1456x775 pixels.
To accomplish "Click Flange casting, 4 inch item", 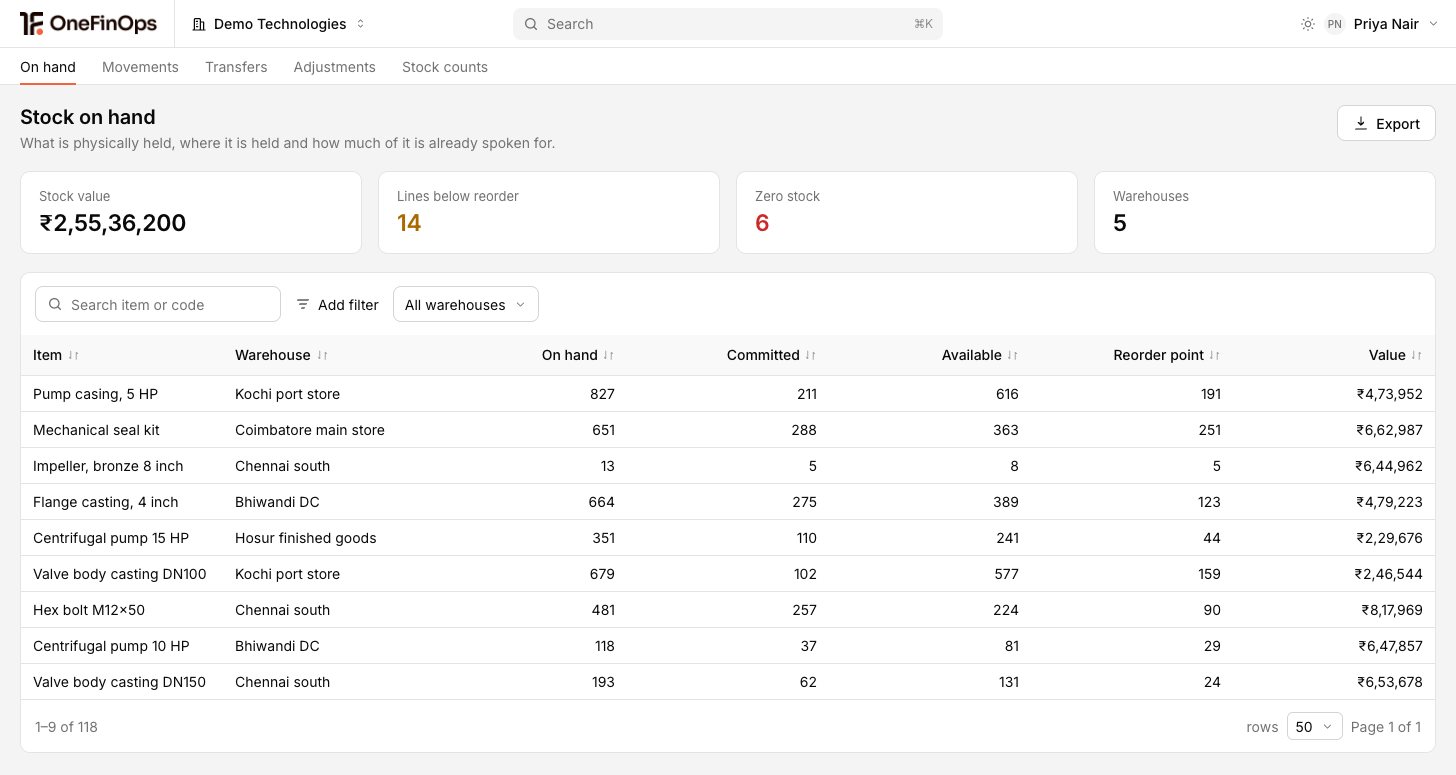I will (x=106, y=502).
